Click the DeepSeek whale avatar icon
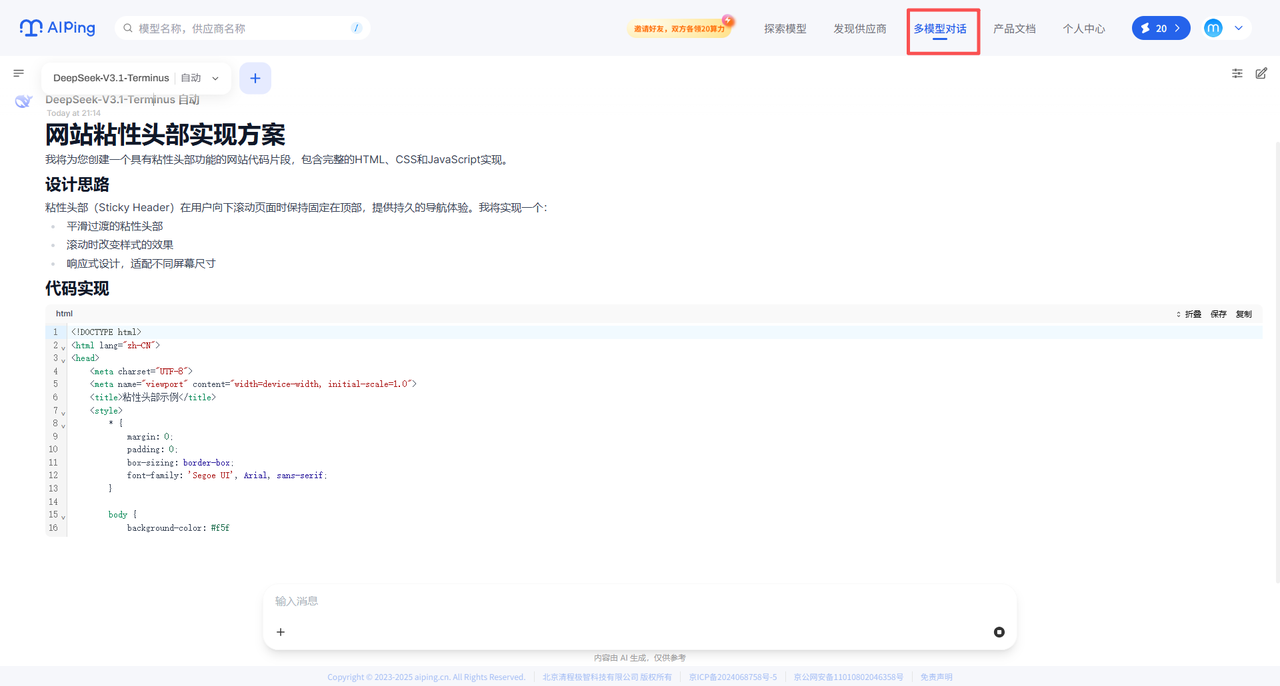 [24, 101]
